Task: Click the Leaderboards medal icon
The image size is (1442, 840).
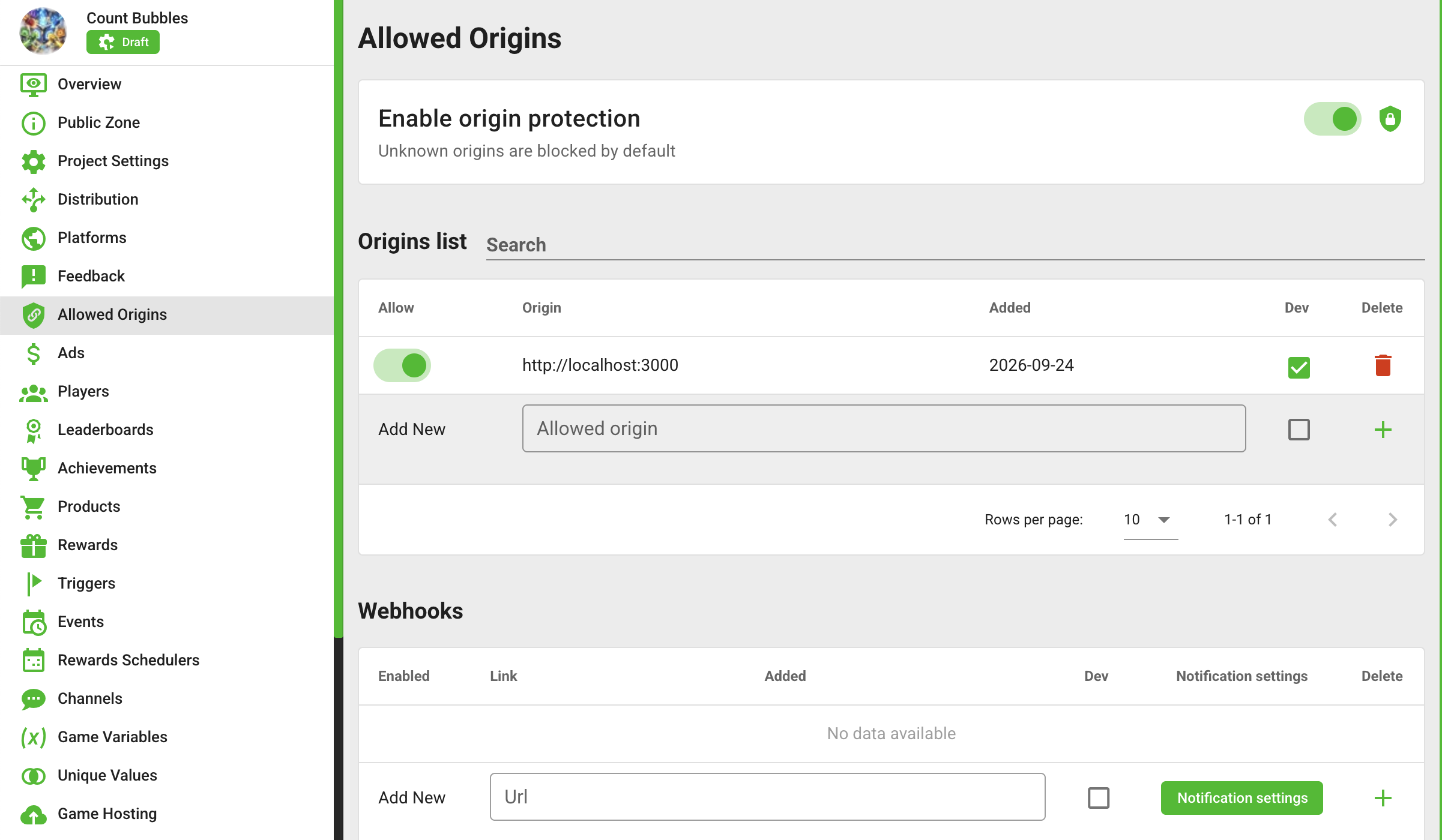Action: 34,430
